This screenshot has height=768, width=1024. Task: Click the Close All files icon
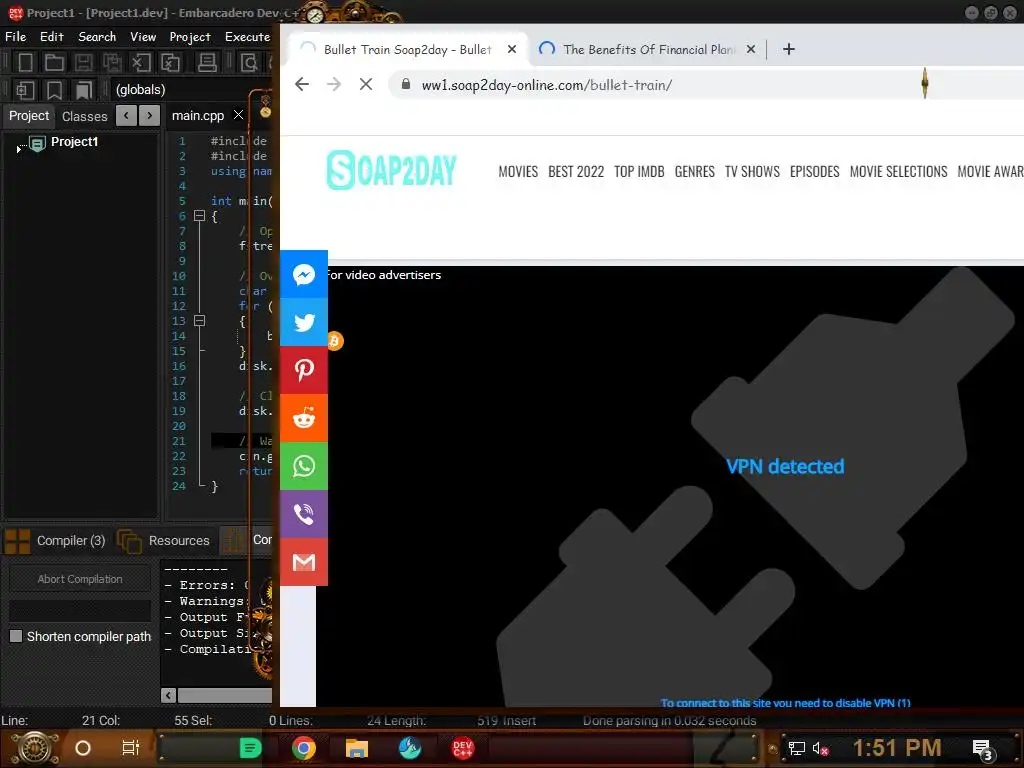click(170, 63)
